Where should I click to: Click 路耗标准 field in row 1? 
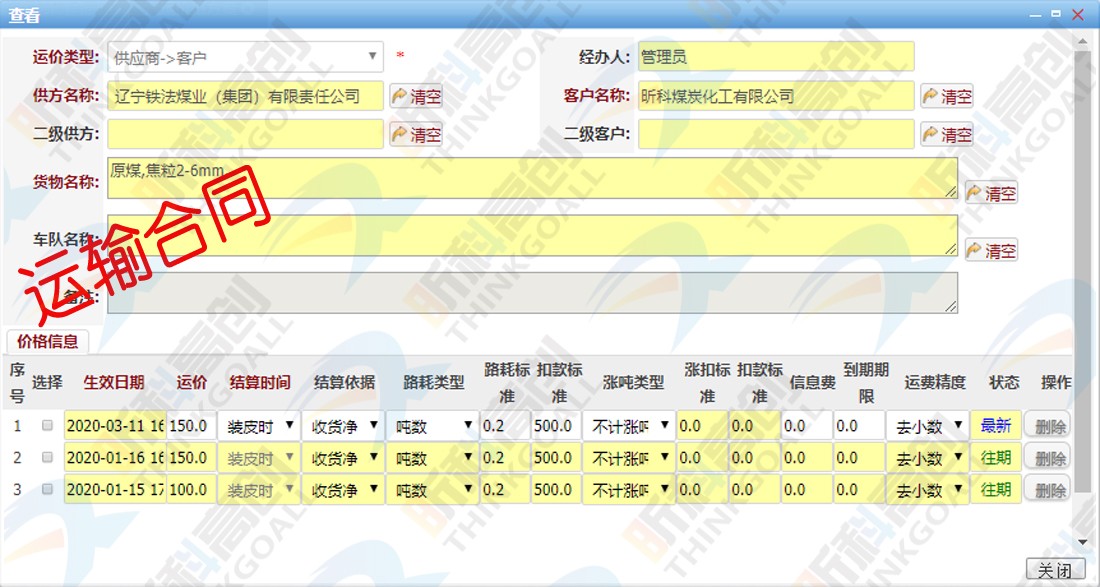pos(505,426)
